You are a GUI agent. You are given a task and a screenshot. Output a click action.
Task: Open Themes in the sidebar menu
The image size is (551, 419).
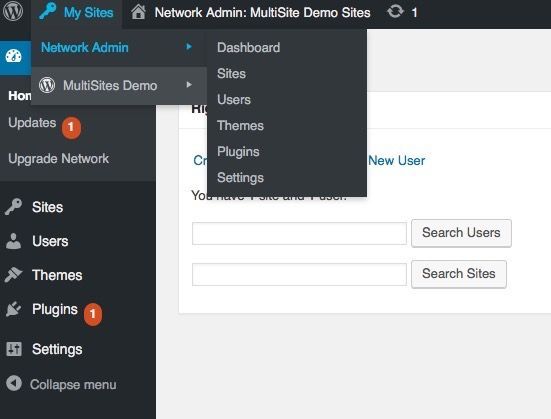57,275
